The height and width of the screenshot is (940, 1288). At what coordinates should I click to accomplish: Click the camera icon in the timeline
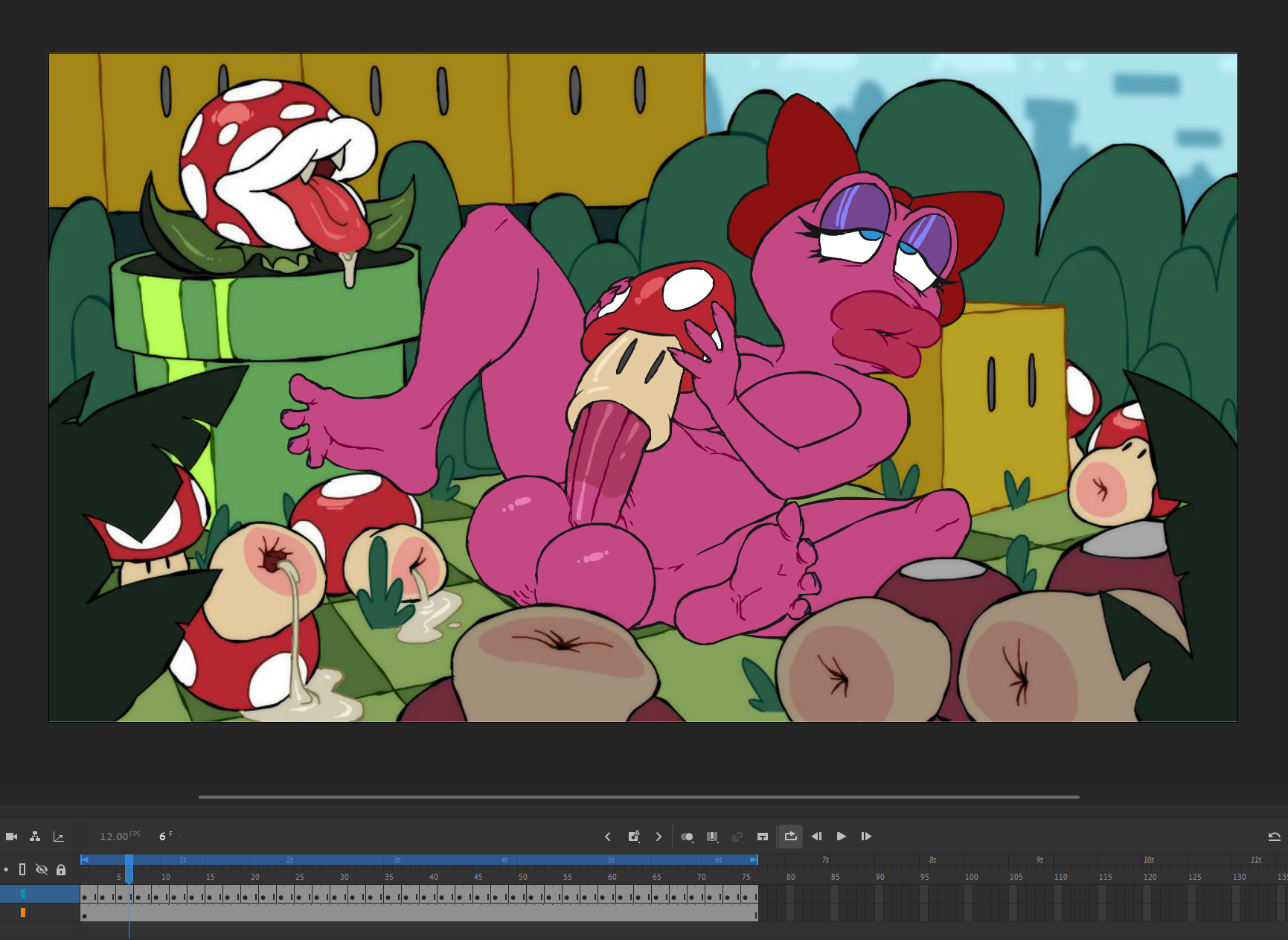(11, 837)
